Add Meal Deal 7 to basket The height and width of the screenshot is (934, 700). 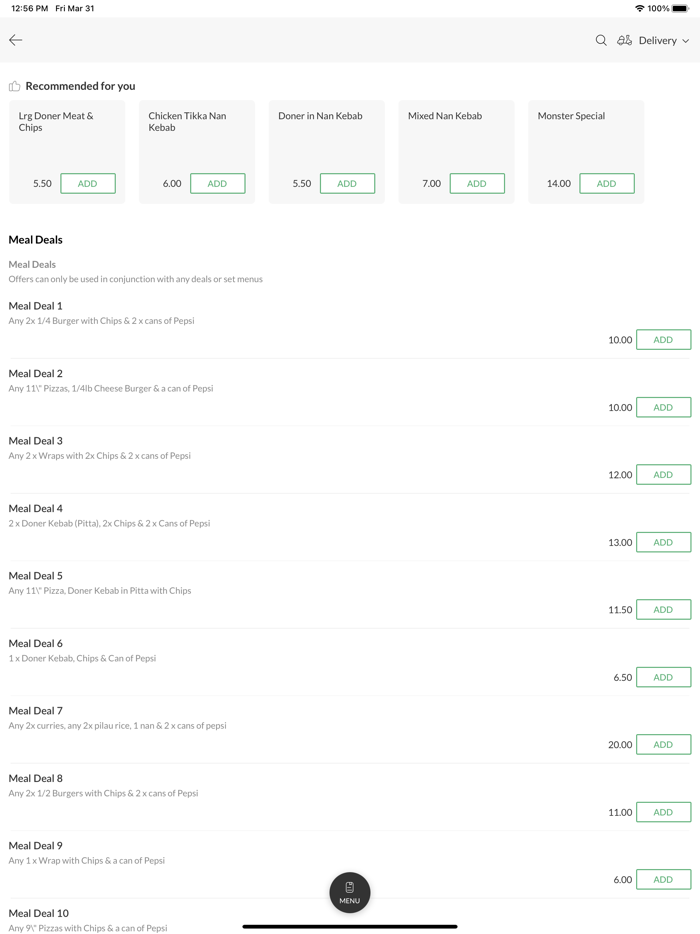pos(663,744)
